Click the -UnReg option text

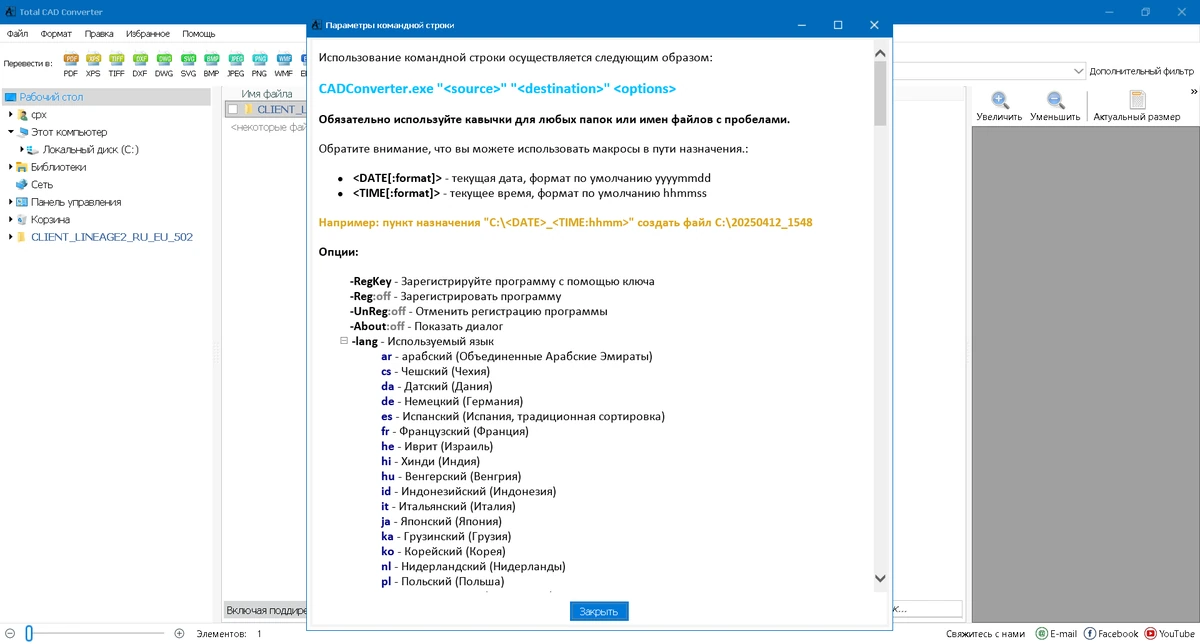click(x=371, y=311)
